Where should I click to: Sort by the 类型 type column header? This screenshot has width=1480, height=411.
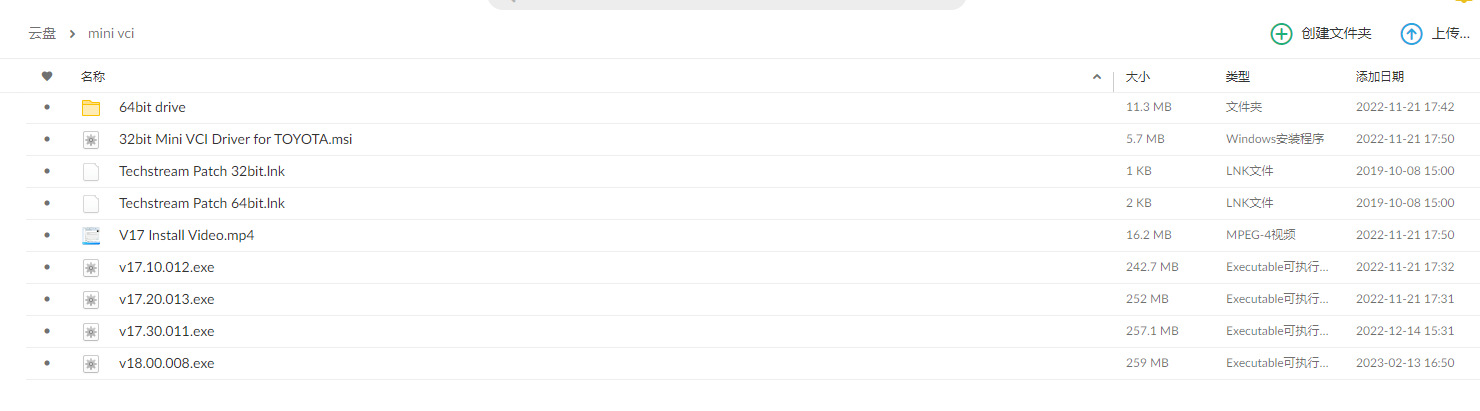1237,76
